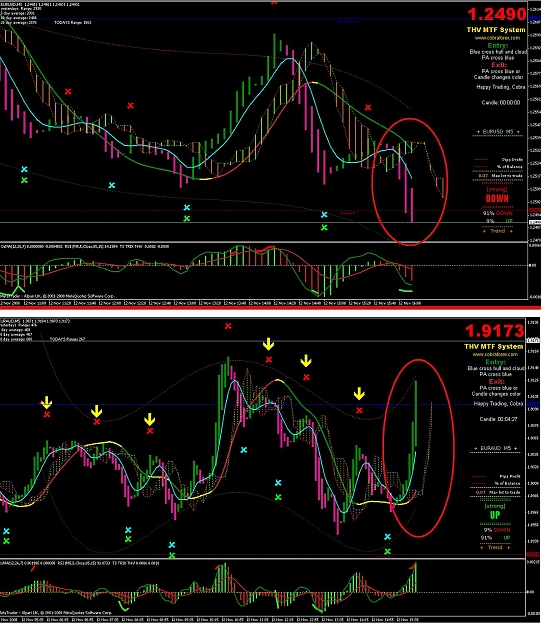The image size is (541, 625).
Task: Click the 'Trend' label on EURUSD chart
Action: (x=497, y=231)
